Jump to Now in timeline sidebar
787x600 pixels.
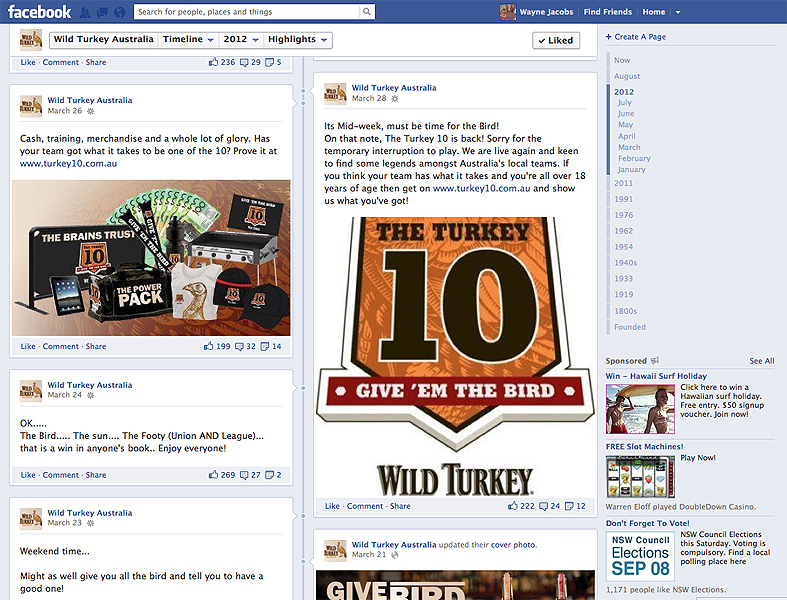[622, 60]
